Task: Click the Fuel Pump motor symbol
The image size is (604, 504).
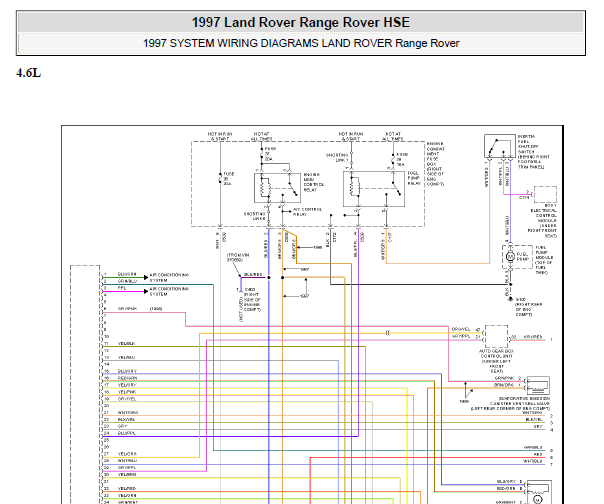Action: [510, 256]
